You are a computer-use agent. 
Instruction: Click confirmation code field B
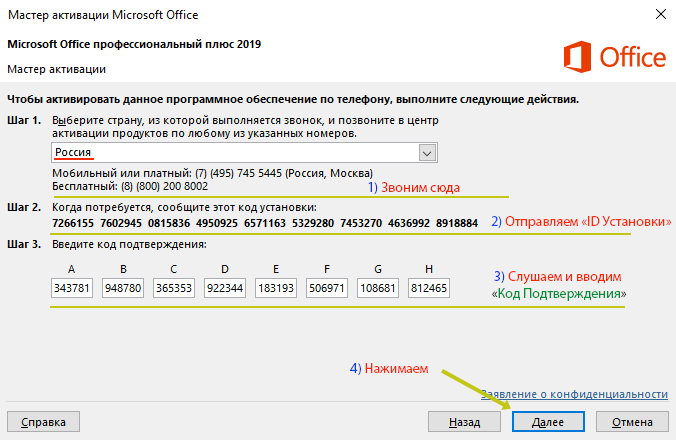point(123,288)
